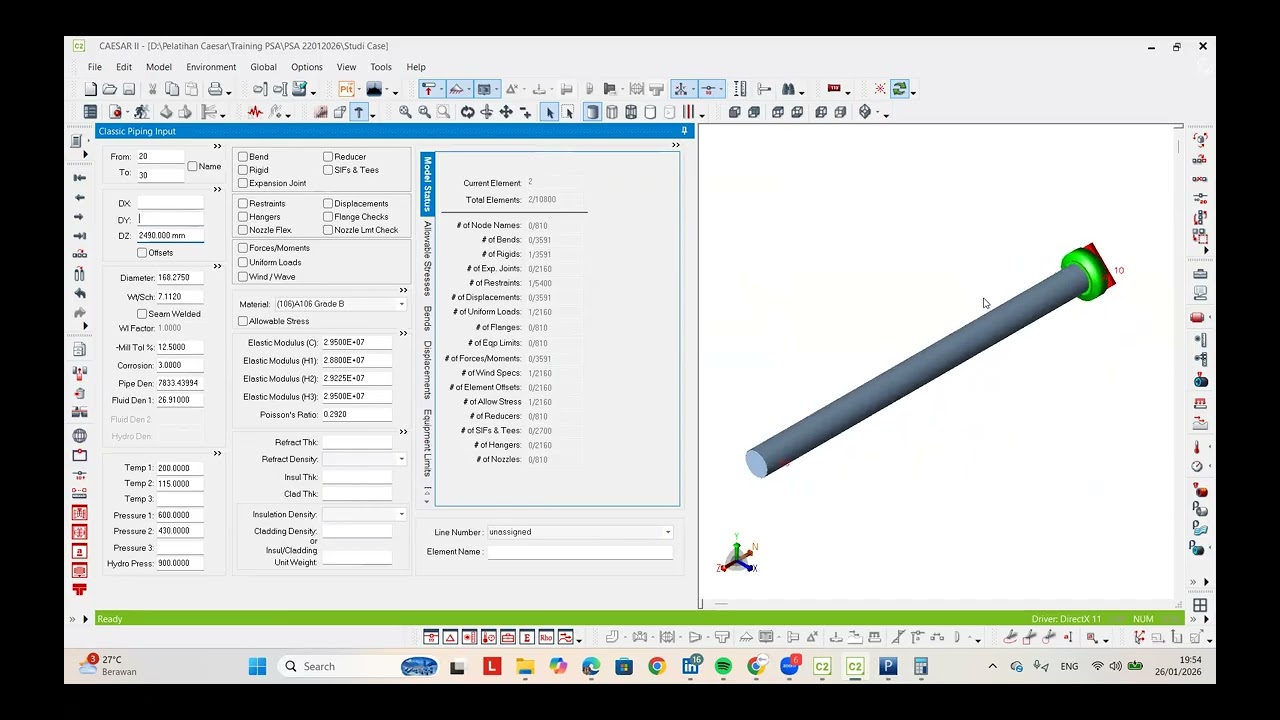Check the Hangers option

pos(243,217)
